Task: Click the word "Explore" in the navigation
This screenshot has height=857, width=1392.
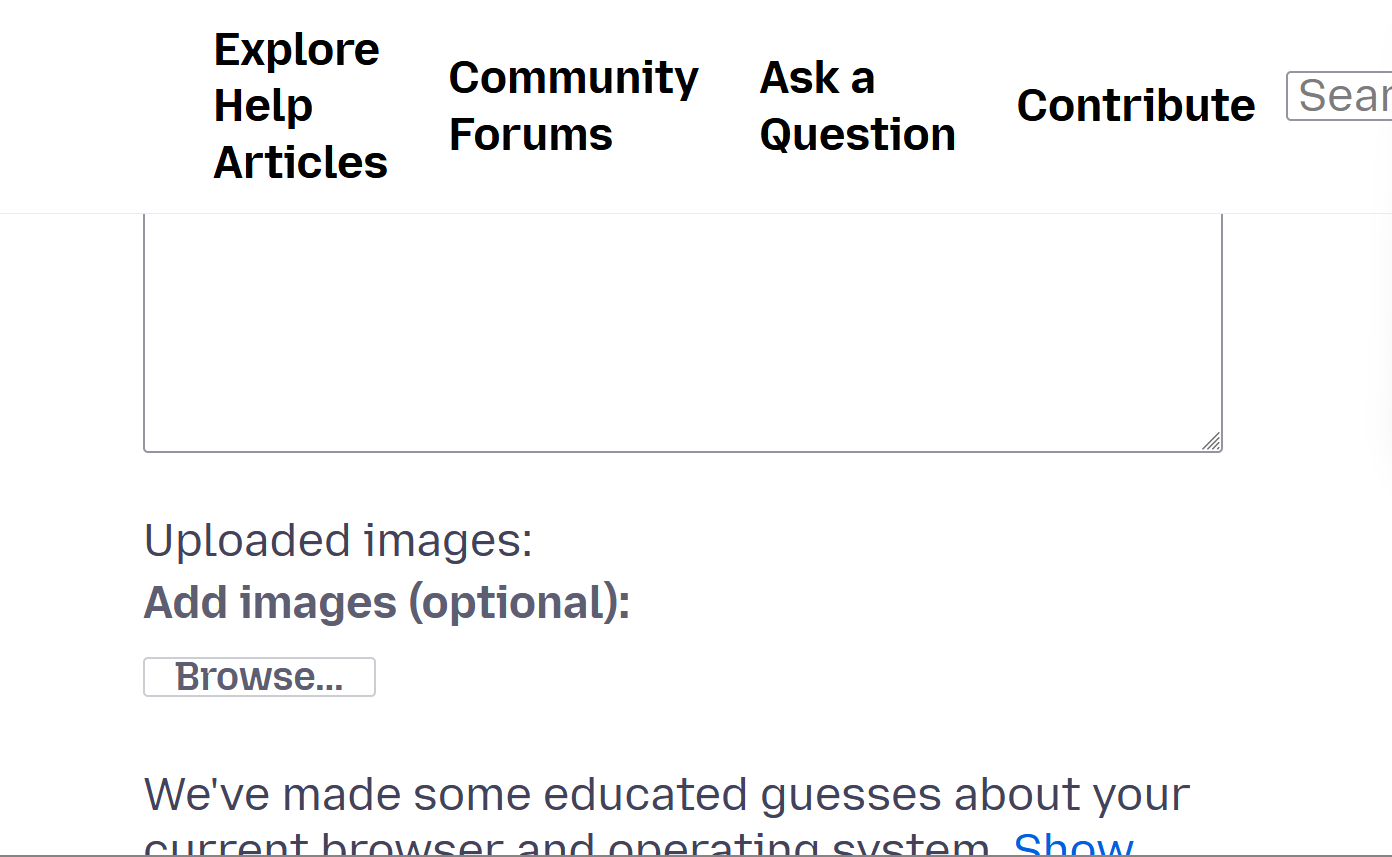Action: 296,49
